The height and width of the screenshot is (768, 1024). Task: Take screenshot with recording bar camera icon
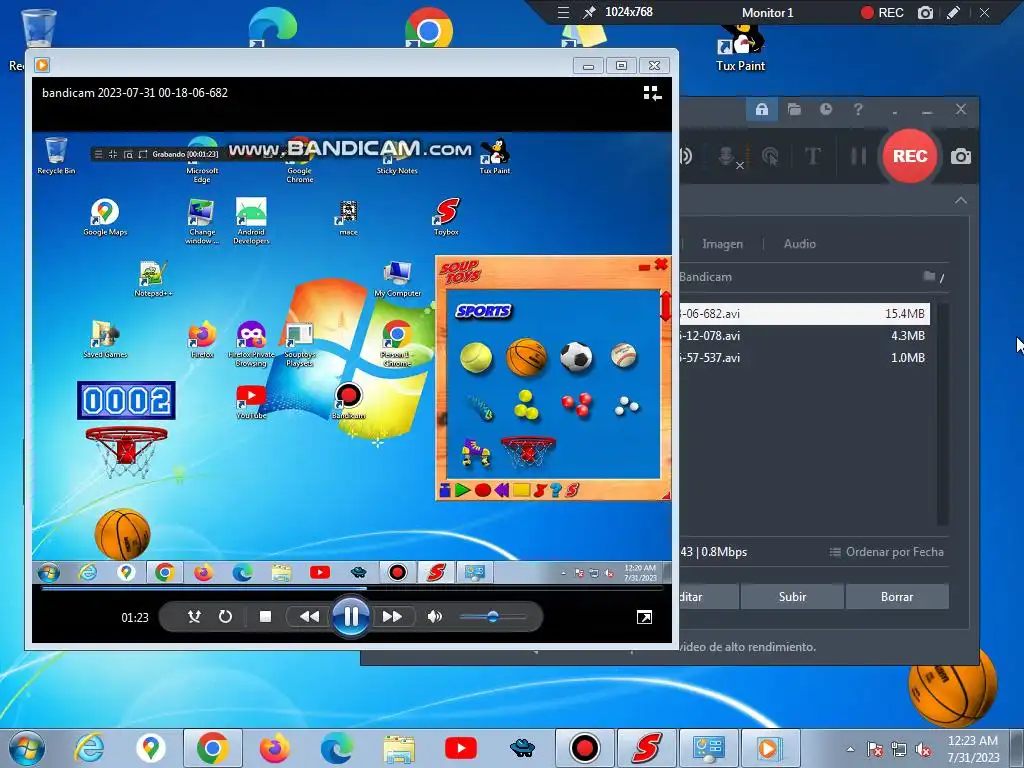point(925,12)
